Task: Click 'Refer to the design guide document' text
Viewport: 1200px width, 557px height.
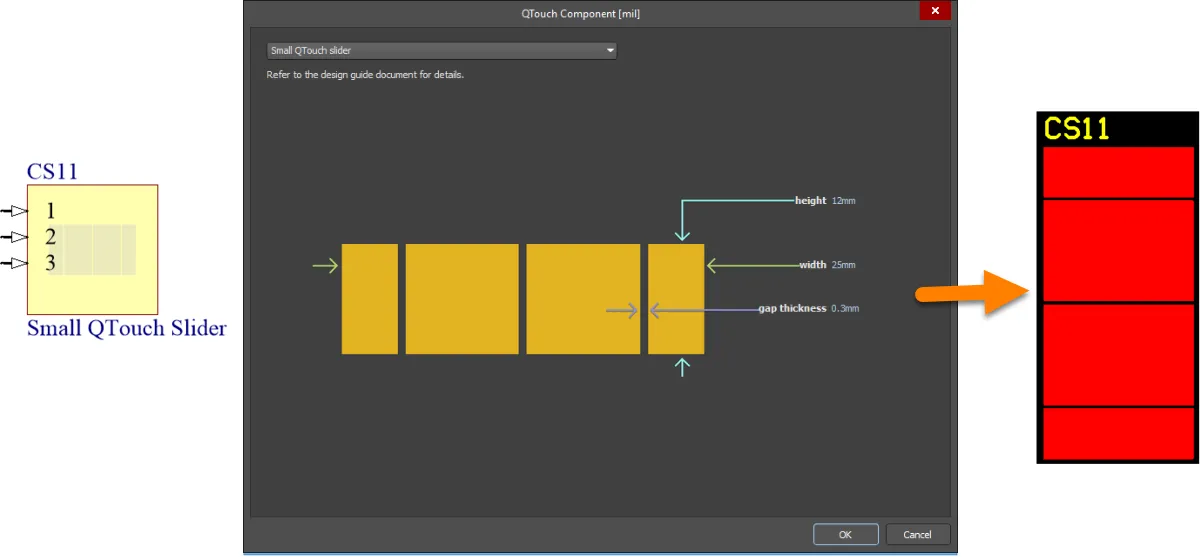Action: point(365,75)
